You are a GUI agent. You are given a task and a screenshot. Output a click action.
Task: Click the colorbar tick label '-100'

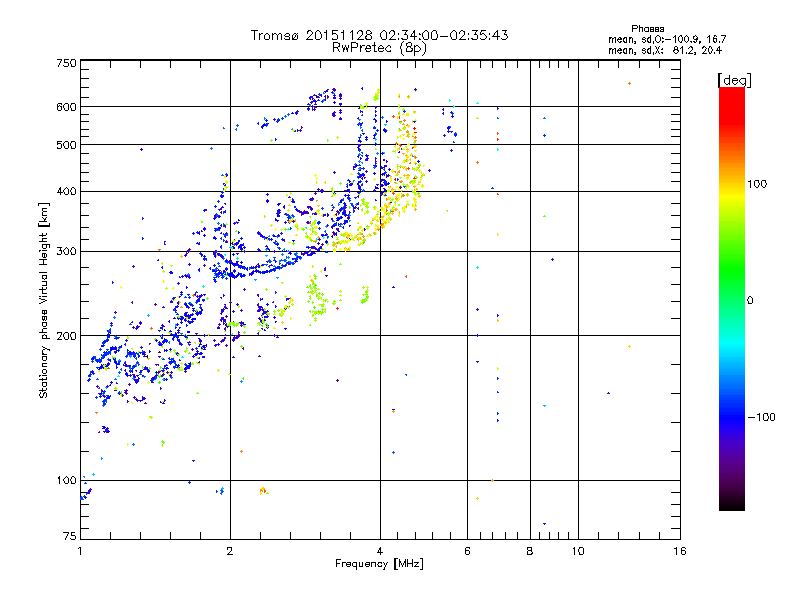tap(762, 417)
